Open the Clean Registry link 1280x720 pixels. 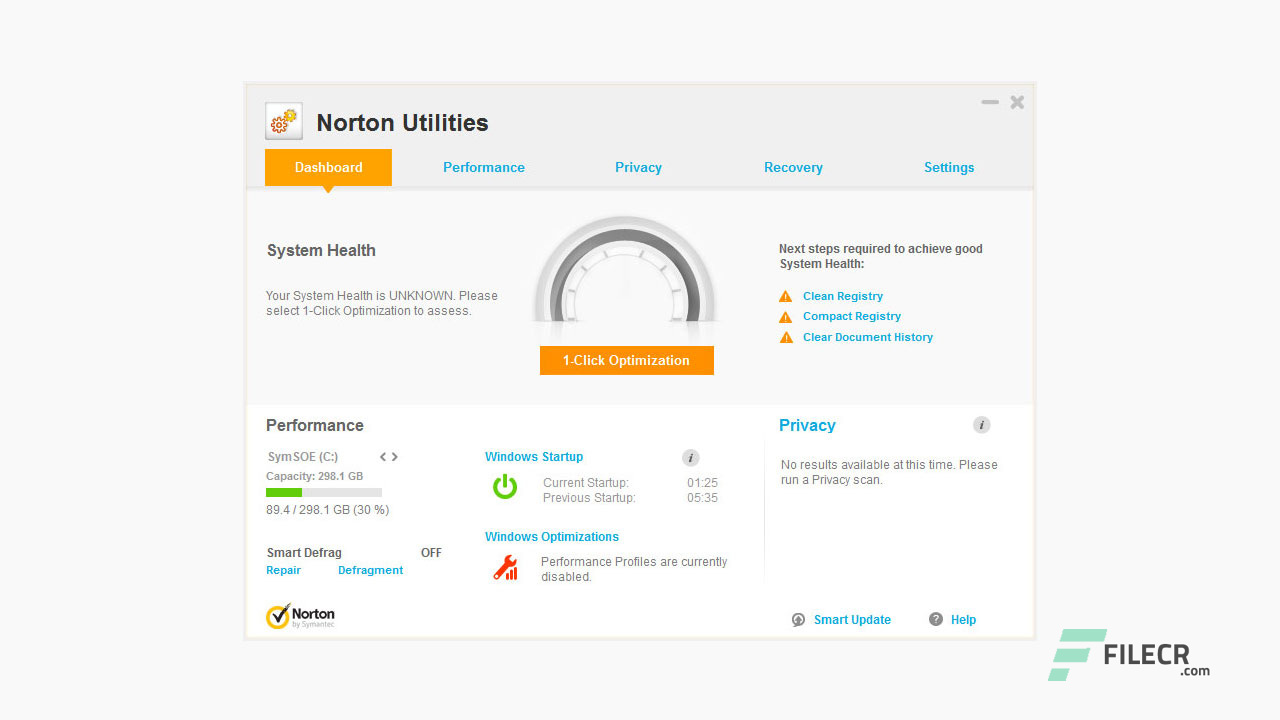click(843, 296)
